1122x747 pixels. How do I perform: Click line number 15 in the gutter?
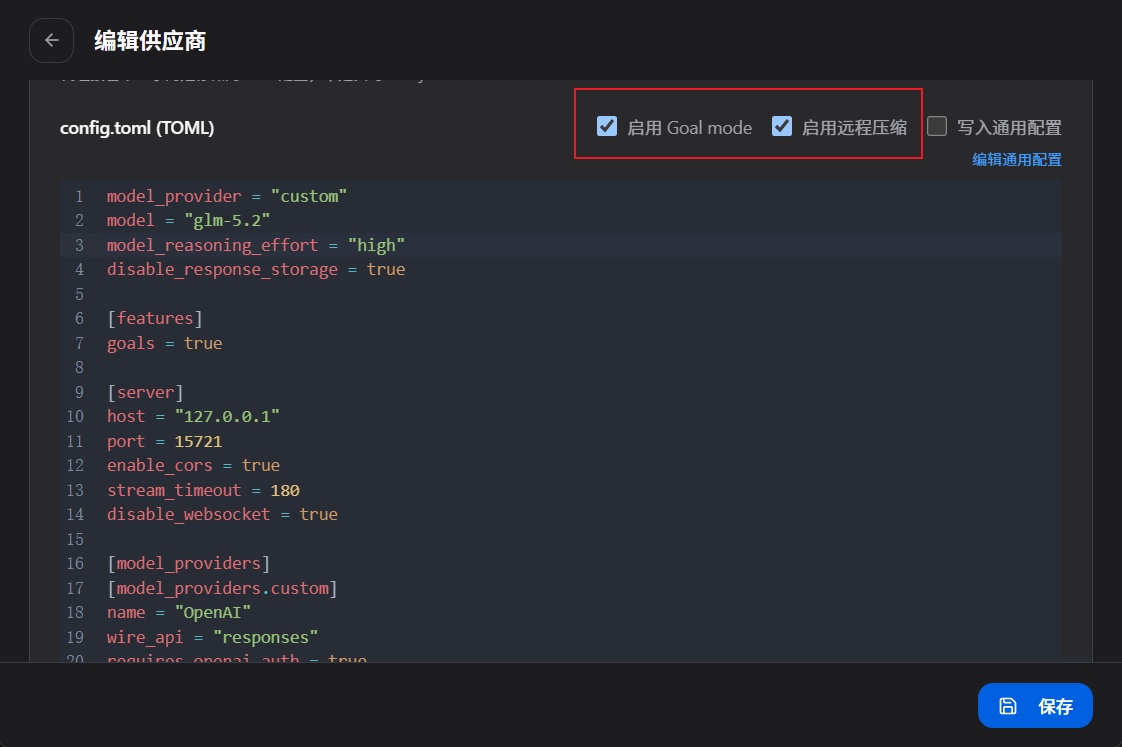(75, 539)
